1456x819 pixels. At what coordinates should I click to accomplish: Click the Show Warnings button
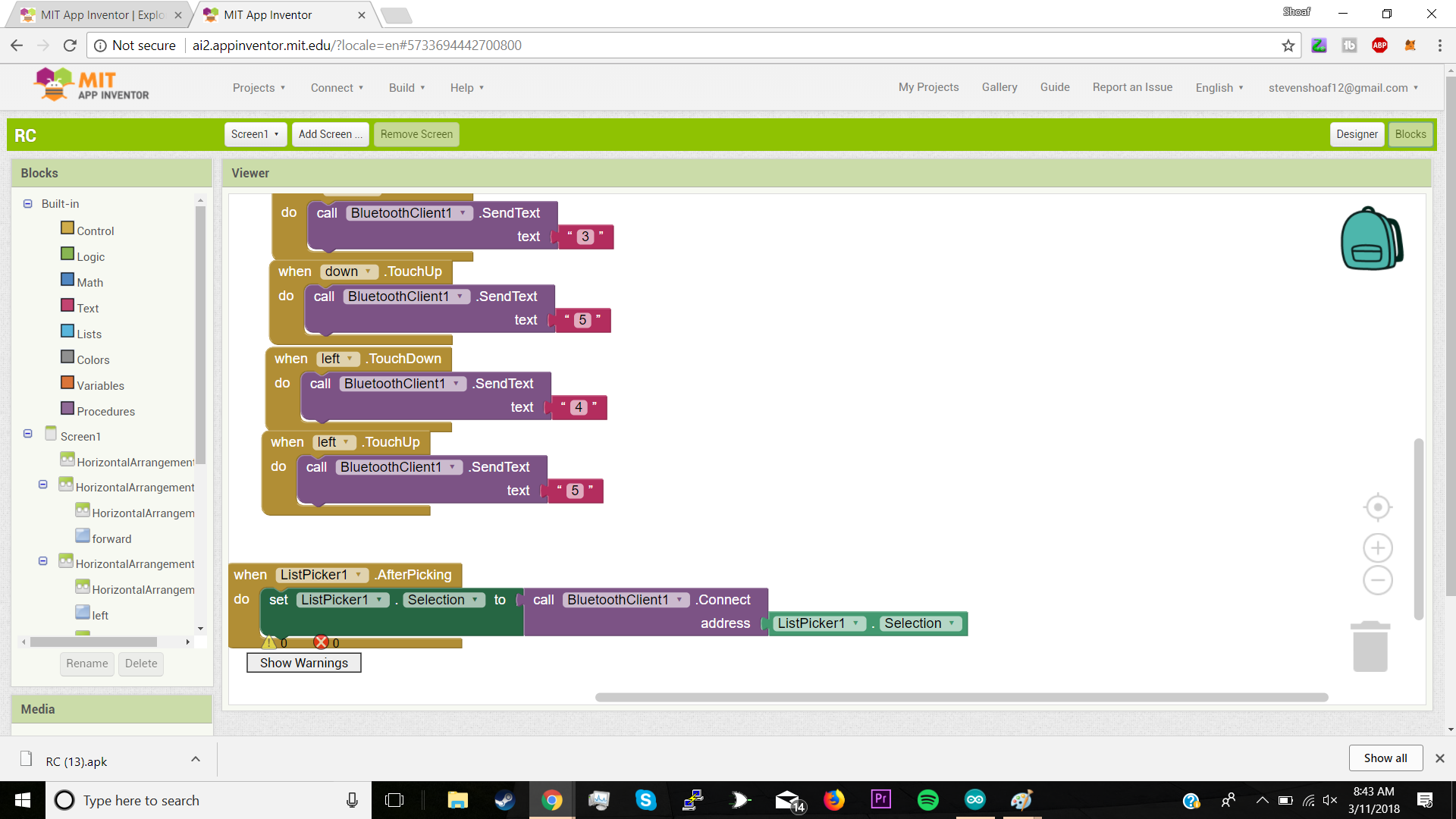coord(303,663)
